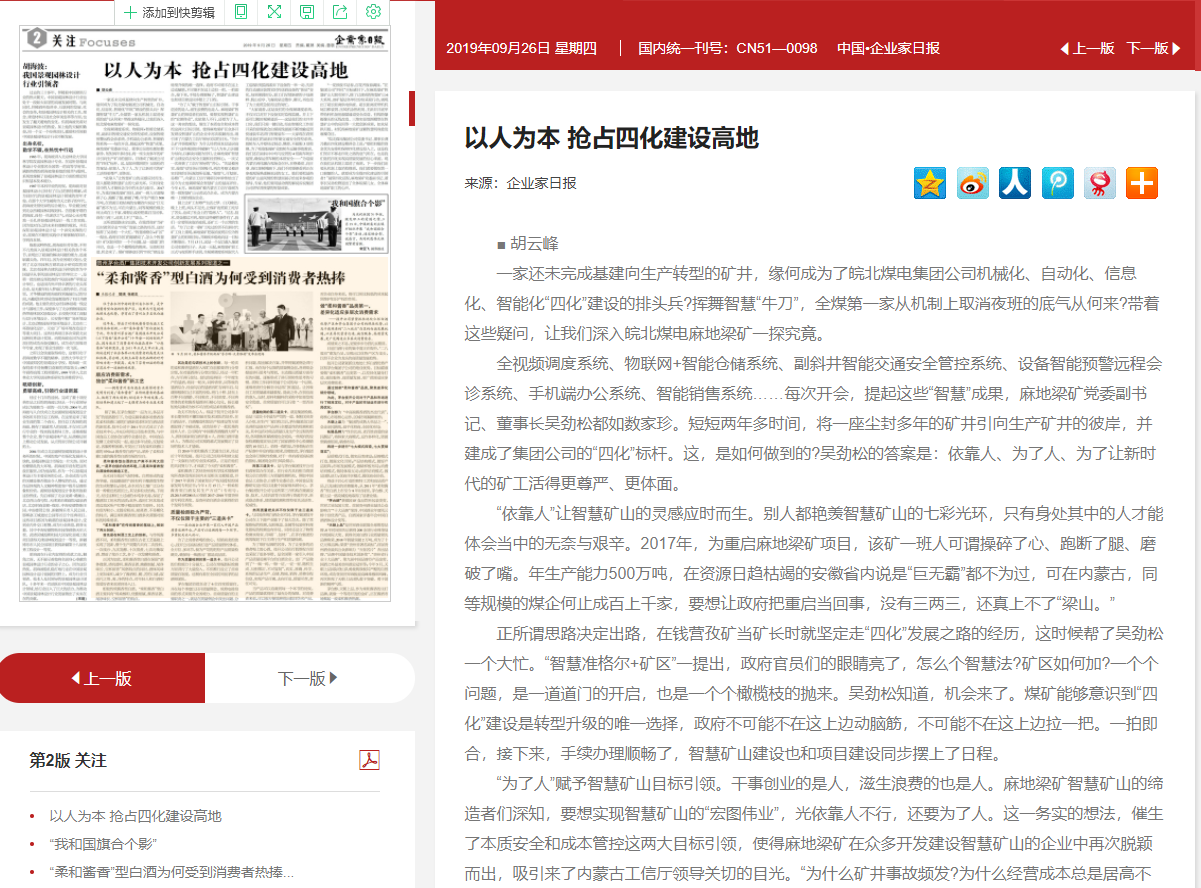The image size is (1201, 888).
Task: Click white 下一版 button below newspaper
Action: pyautogui.click(x=308, y=678)
